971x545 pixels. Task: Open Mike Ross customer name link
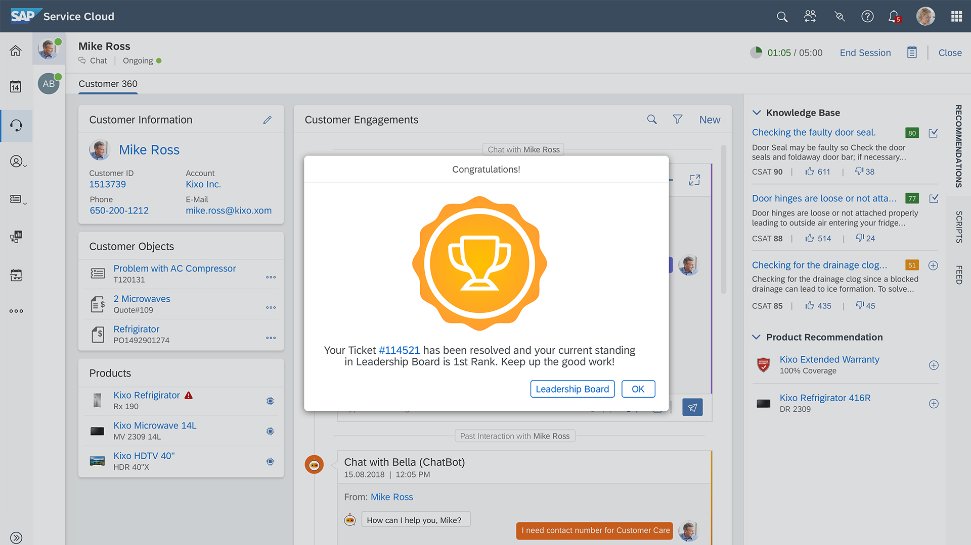tap(149, 150)
